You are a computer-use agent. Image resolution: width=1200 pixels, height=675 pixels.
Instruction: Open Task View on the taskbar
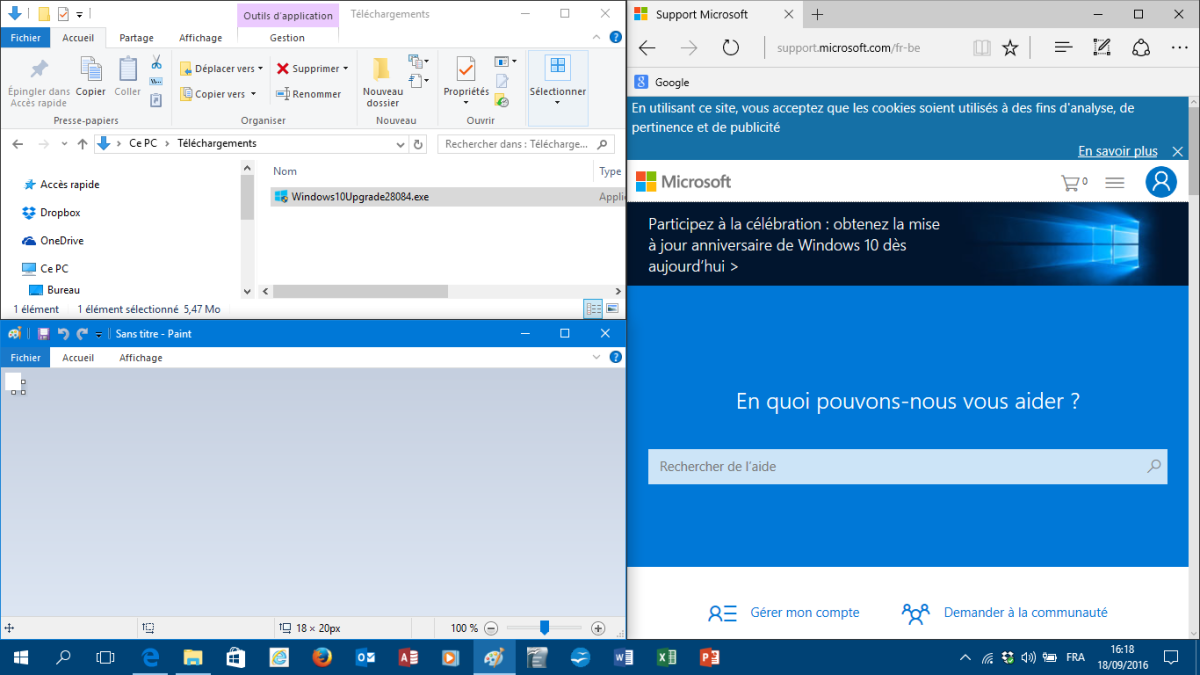(105, 657)
